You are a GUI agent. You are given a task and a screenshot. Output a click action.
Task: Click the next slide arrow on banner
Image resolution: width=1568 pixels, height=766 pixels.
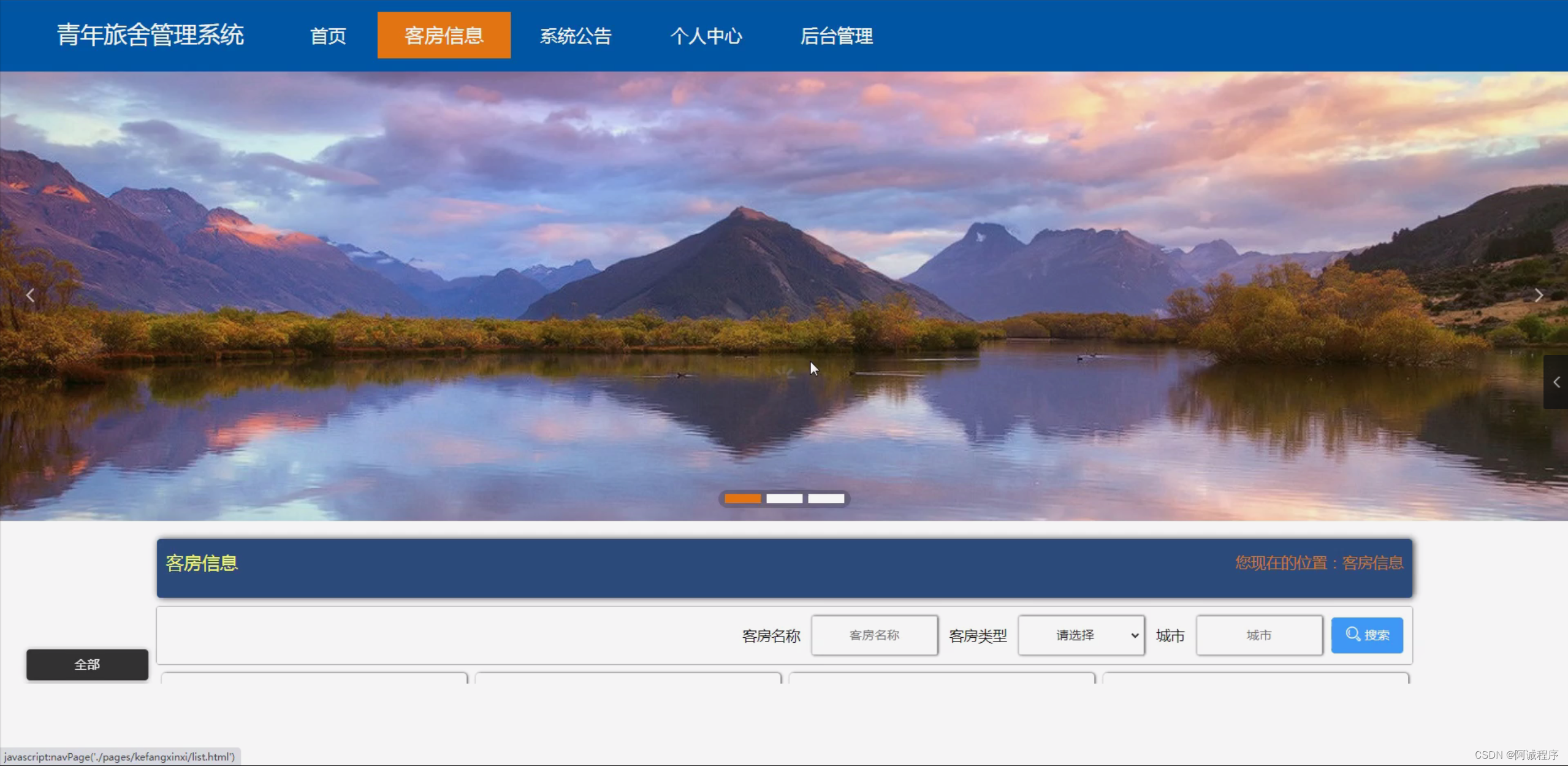coord(1539,296)
